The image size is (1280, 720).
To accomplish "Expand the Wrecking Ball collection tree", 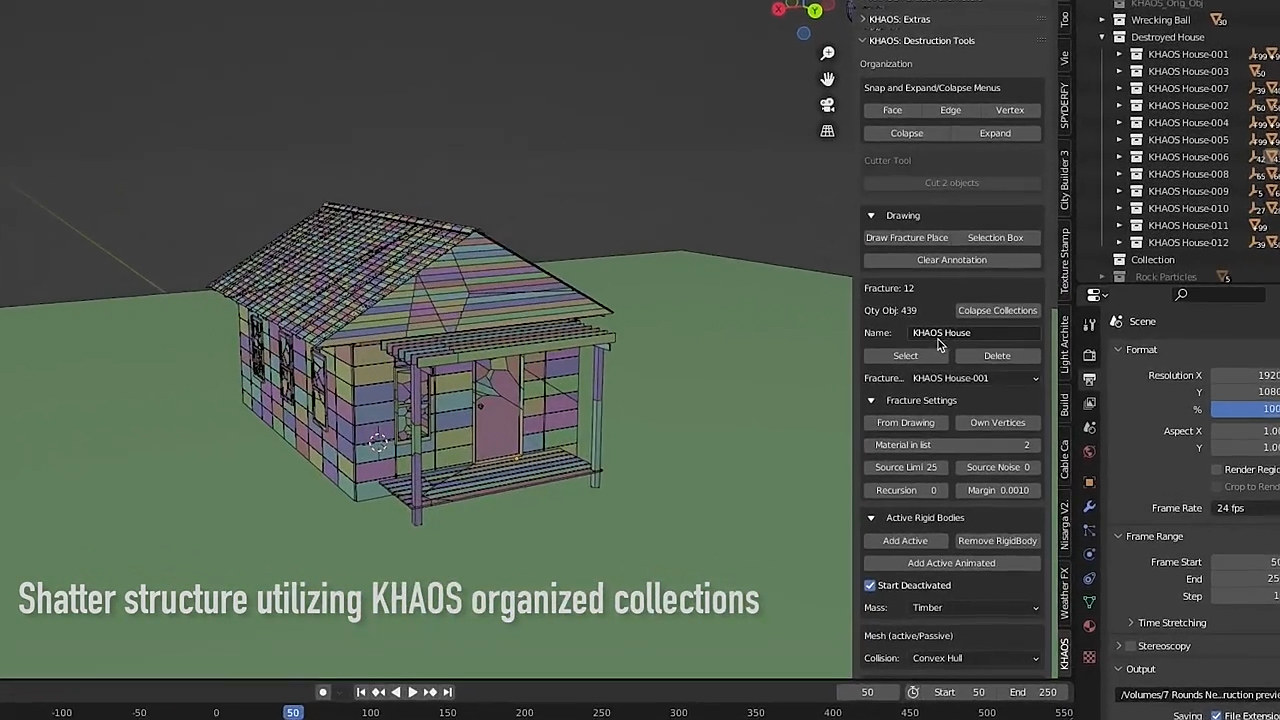I will click(1102, 20).
